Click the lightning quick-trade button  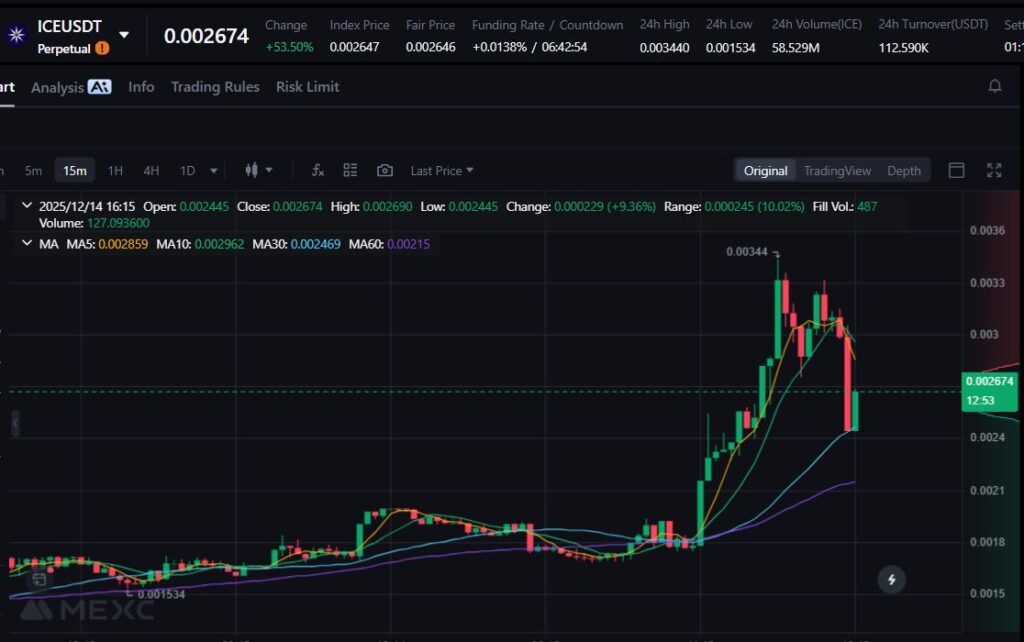tap(891, 579)
